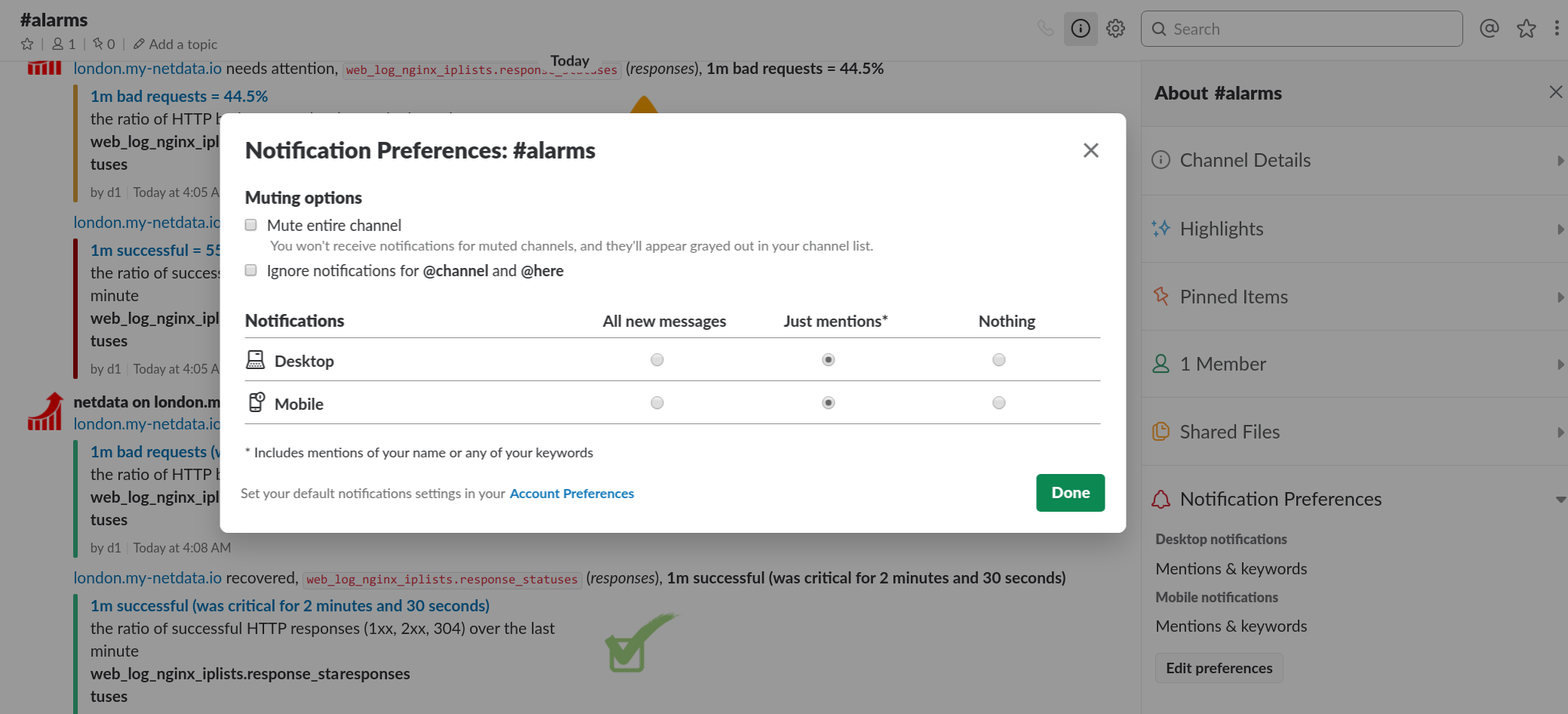The width and height of the screenshot is (1568, 714).
Task: Click inside the Search field
Action: click(1301, 28)
